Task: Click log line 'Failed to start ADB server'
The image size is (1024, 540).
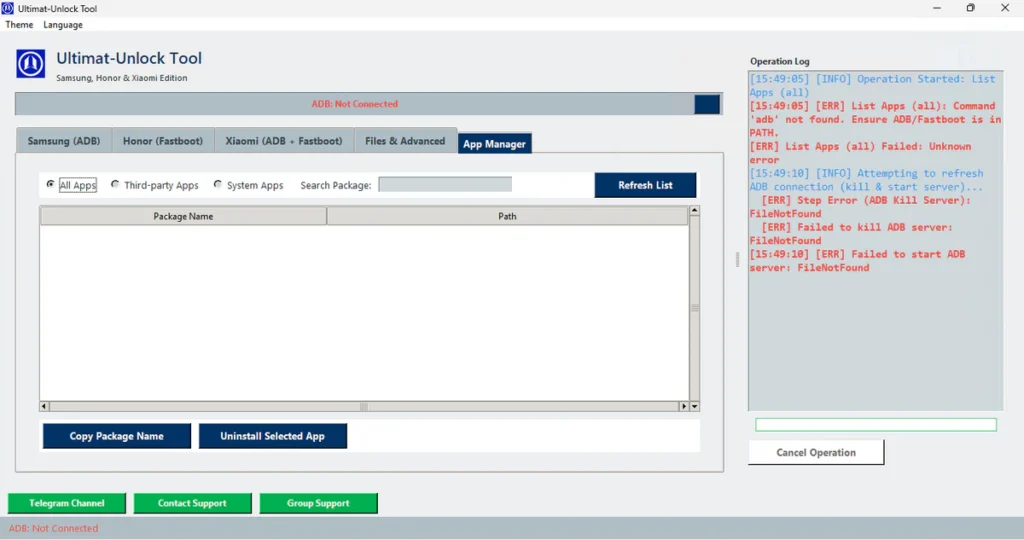Action: [x=857, y=261]
